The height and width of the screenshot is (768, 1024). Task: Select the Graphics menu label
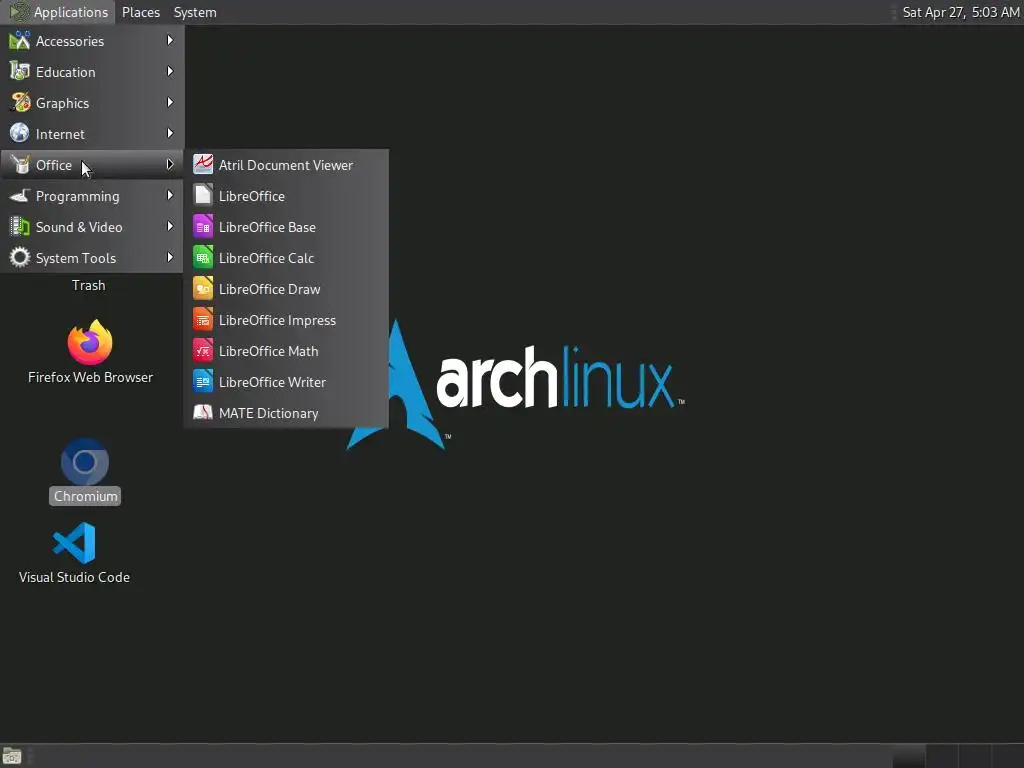(63, 103)
